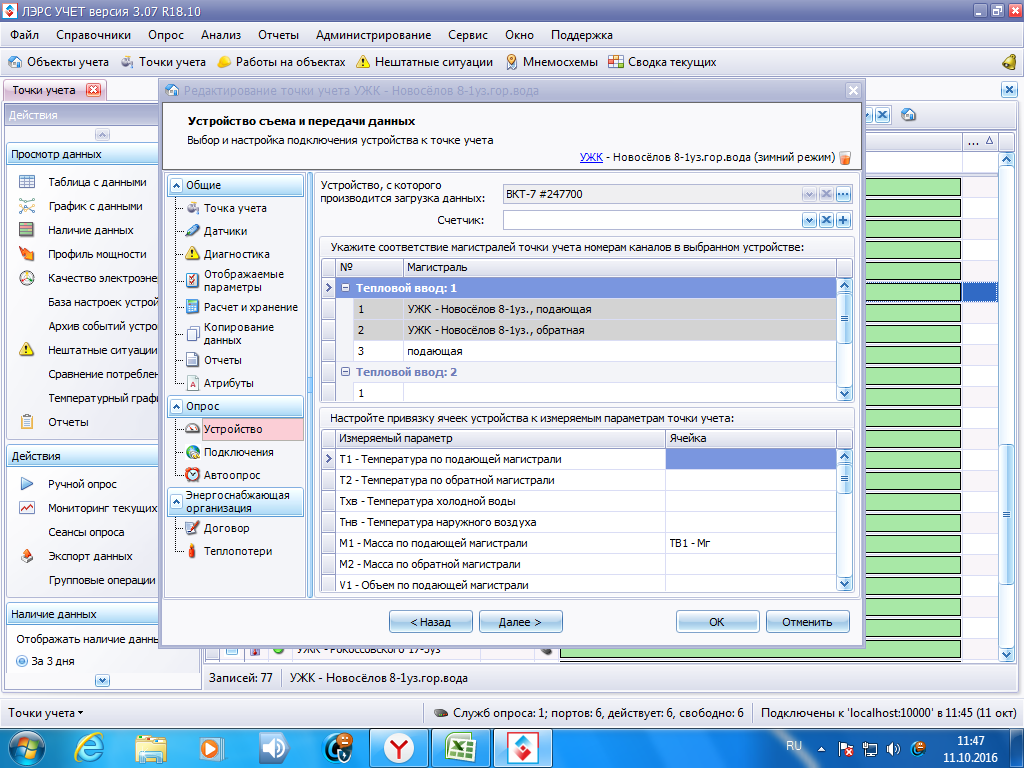Image resolution: width=1024 pixels, height=768 pixels.
Task: Open the Сервис menu
Action: 468,35
